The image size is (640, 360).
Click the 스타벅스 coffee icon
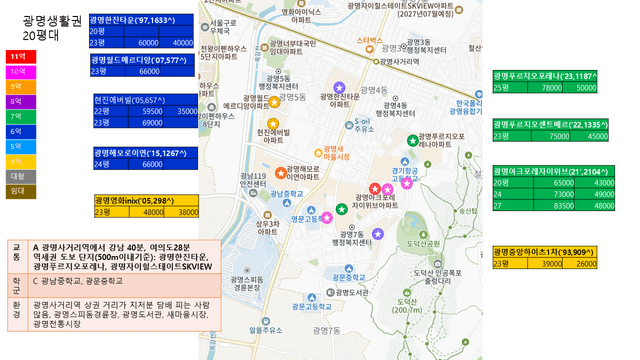coord(369,49)
